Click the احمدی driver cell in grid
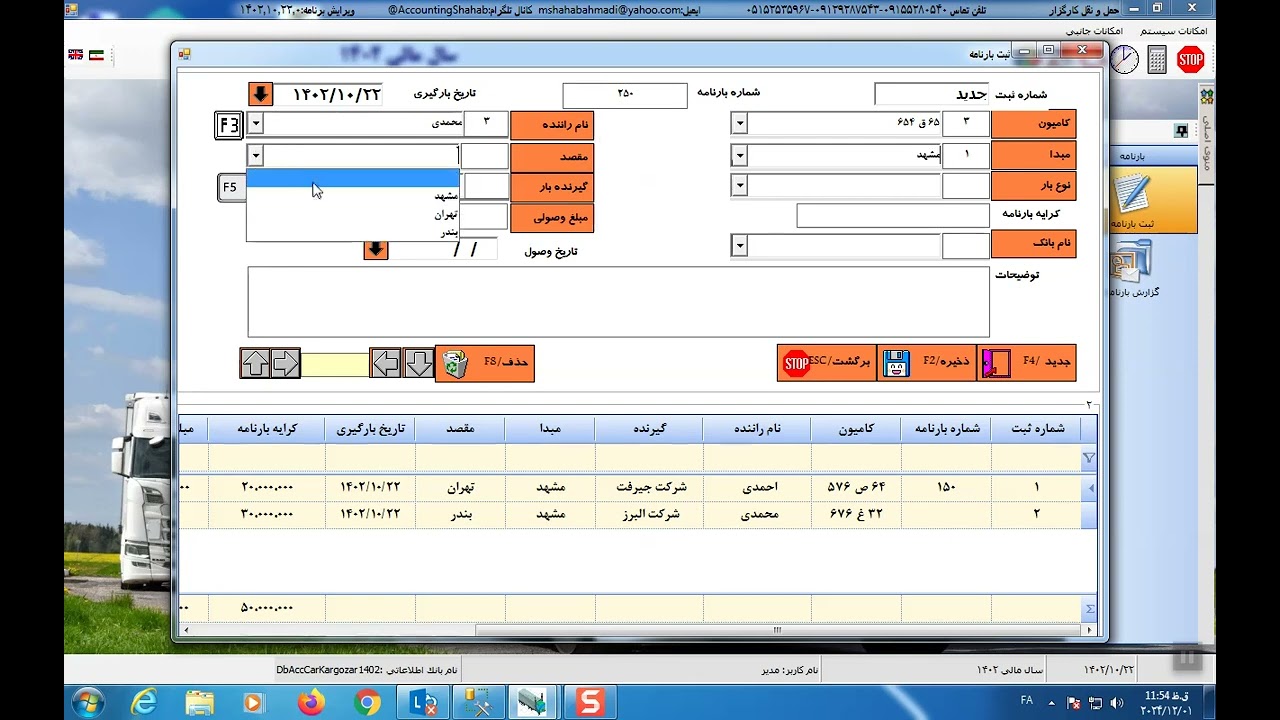Screen dimensions: 1280x720 [758, 487]
